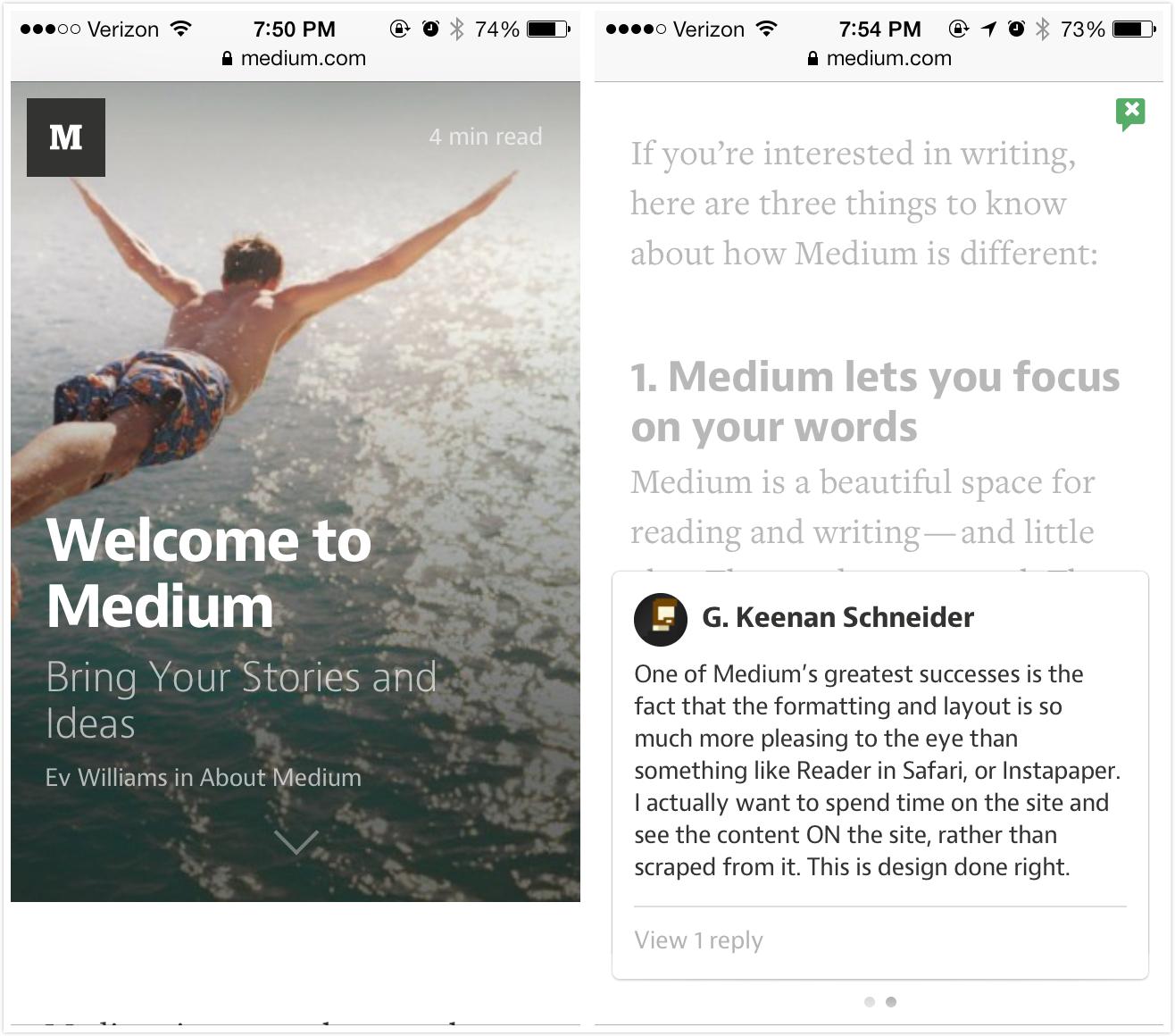This screenshot has width=1175, height=1036.
Task: Tap the Ev Williams in About Medium byline
Action: [x=204, y=777]
